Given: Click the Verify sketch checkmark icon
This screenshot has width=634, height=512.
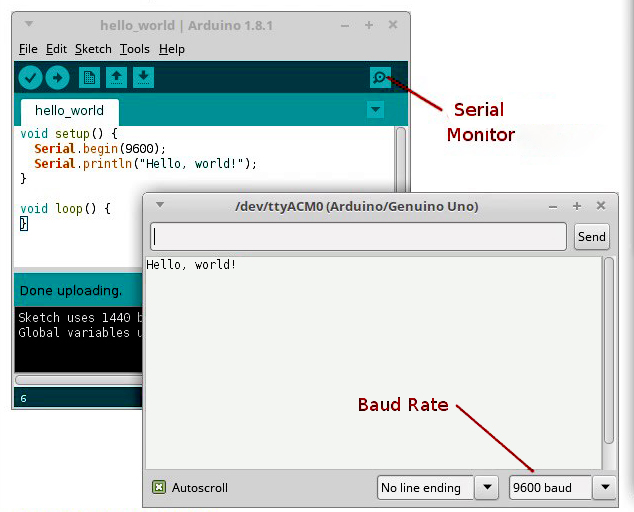Looking at the screenshot, I should pyautogui.click(x=30, y=77).
